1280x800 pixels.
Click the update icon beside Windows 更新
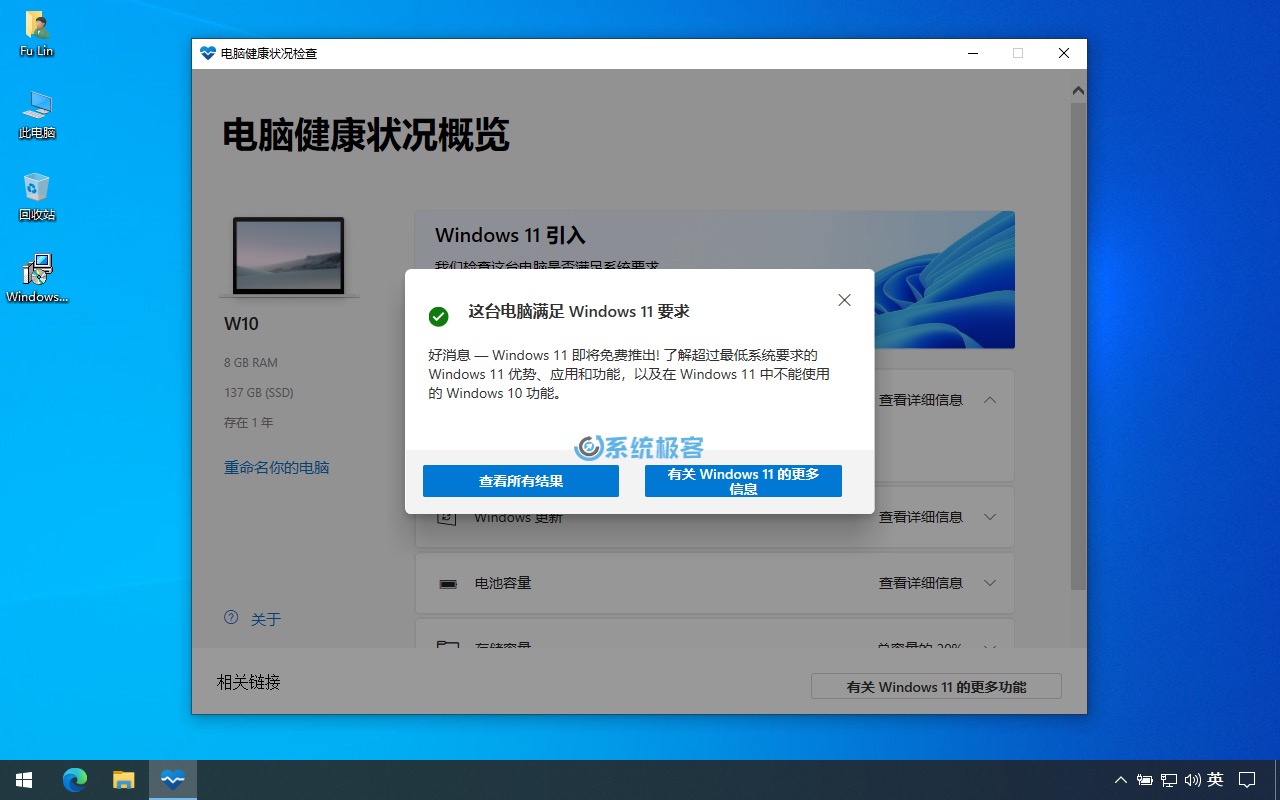[447, 517]
